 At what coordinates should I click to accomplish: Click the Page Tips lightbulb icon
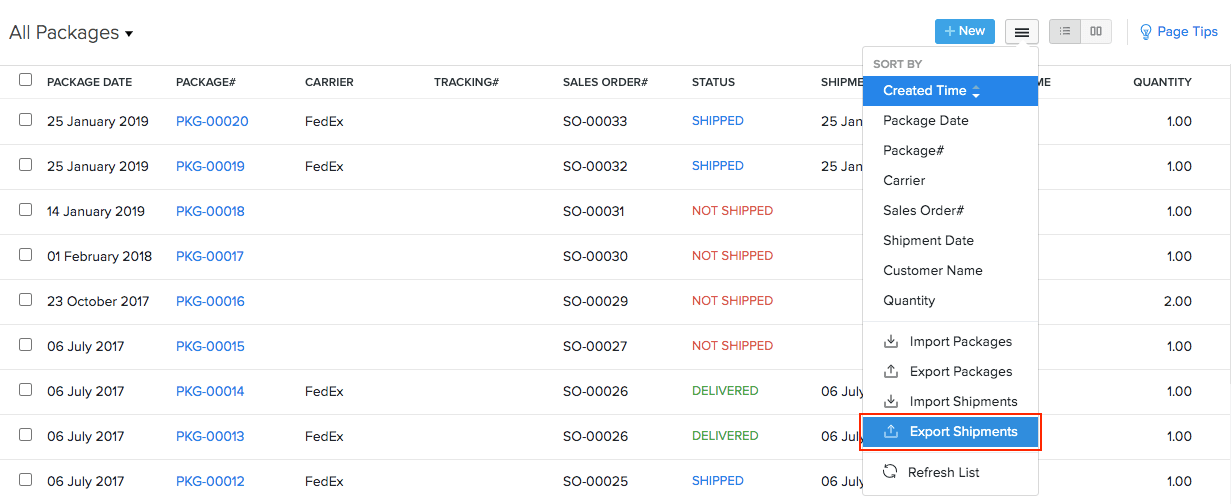click(x=1146, y=32)
